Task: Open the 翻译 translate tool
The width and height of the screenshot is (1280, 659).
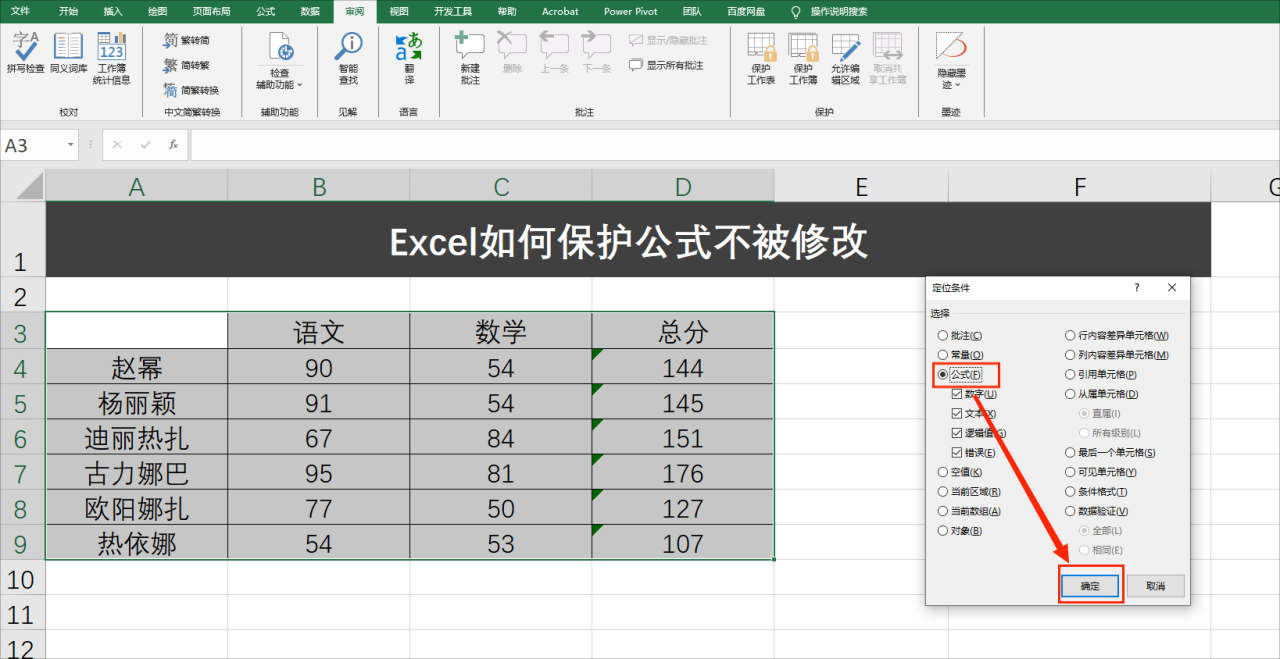Action: (409, 59)
